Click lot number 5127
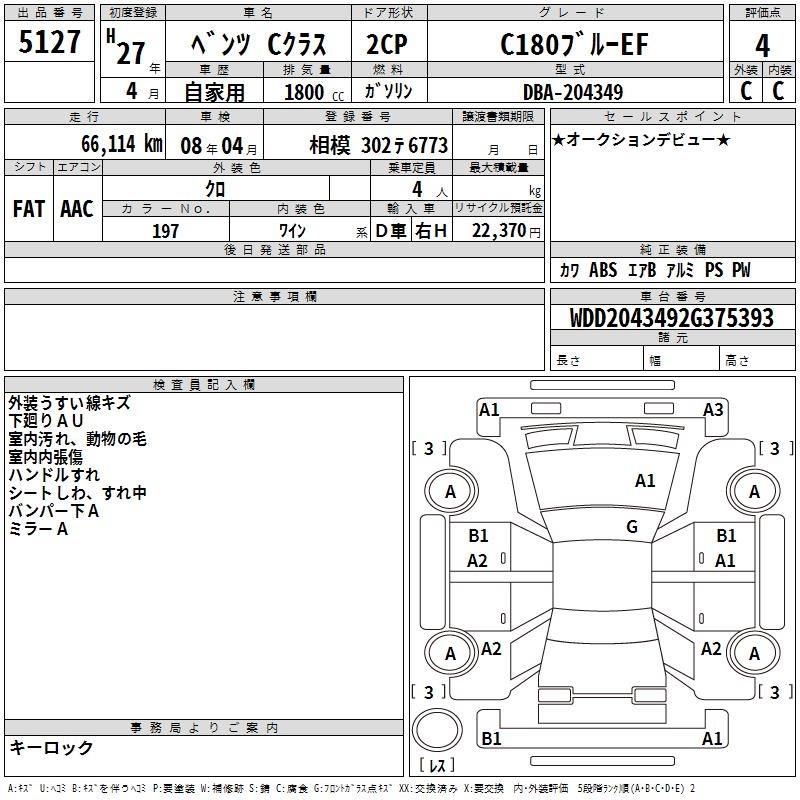The image size is (800, 800). pyautogui.click(x=50, y=42)
